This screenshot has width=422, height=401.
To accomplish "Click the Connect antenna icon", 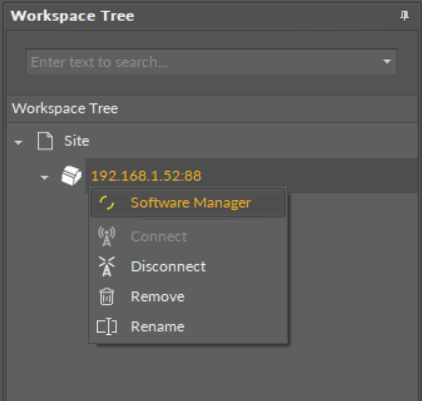I will coord(107,236).
